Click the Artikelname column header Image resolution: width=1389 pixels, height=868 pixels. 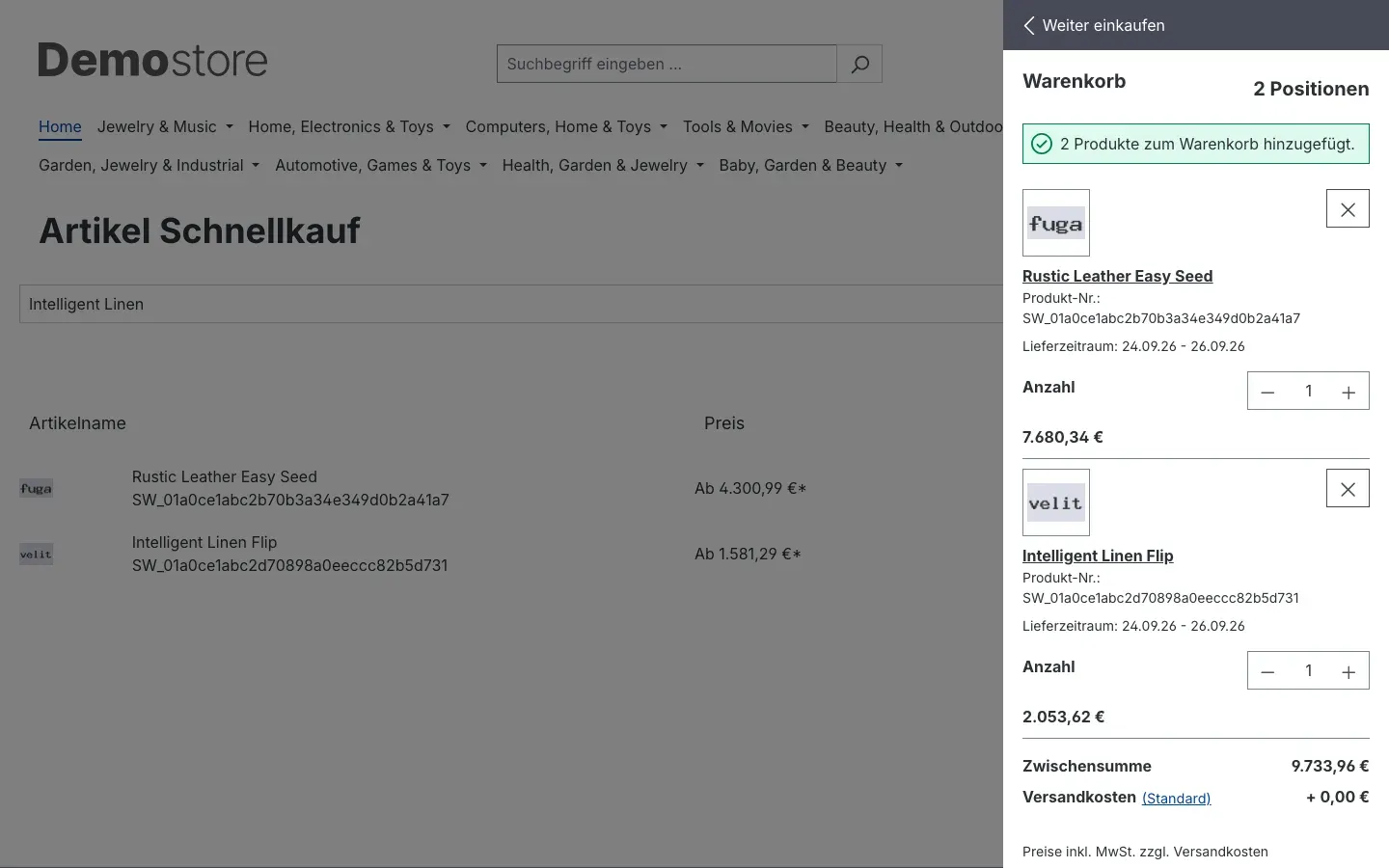[77, 423]
